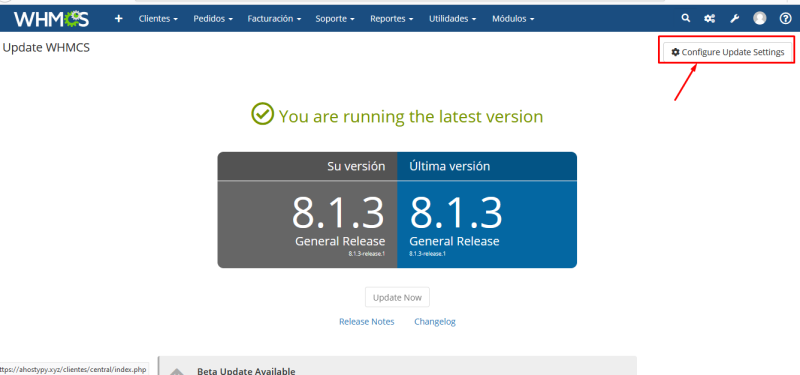Click 8.1.3 under Su versión
The image size is (800, 375).
pyautogui.click(x=338, y=213)
